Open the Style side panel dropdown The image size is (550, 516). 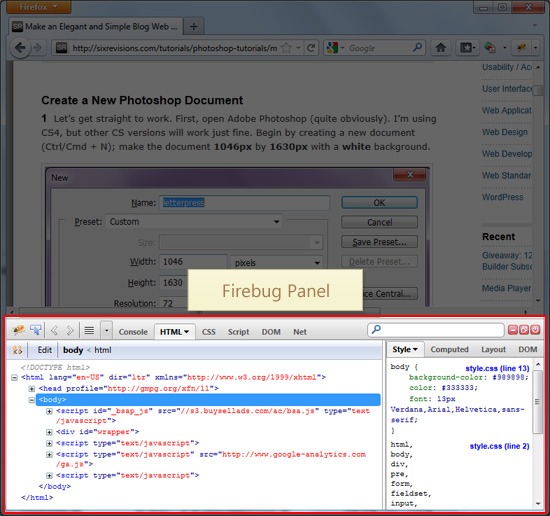click(x=405, y=349)
